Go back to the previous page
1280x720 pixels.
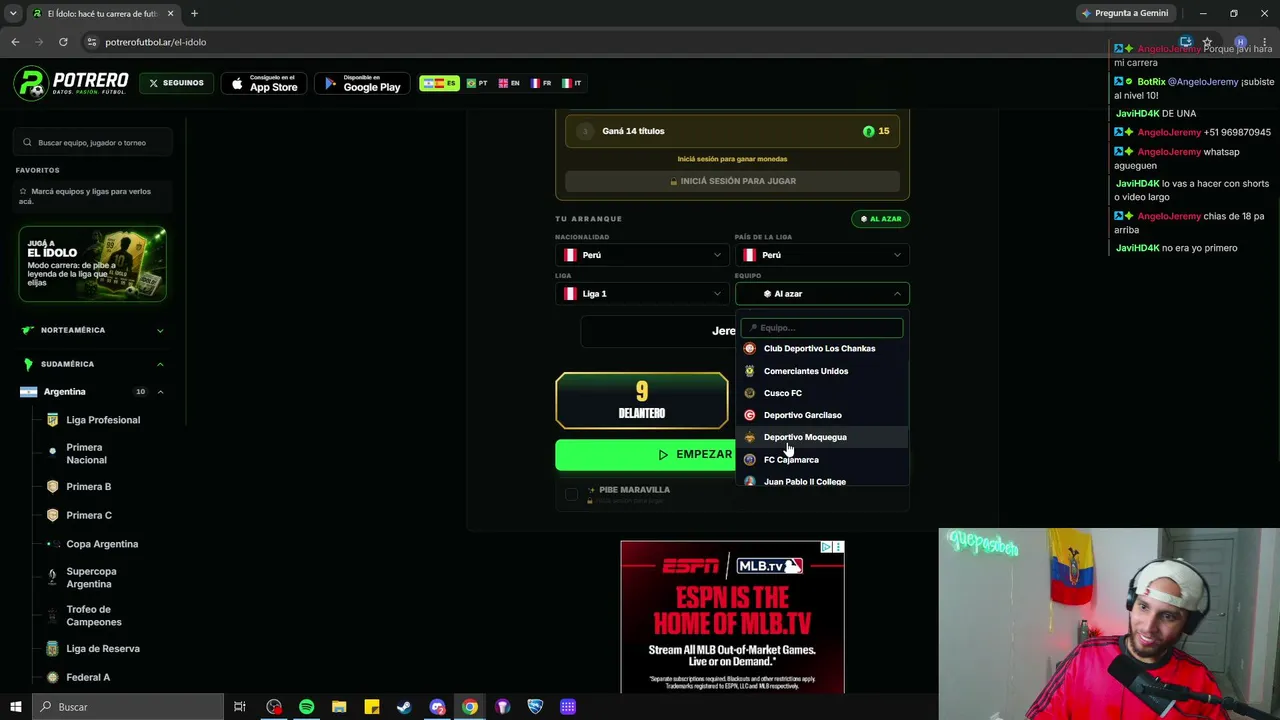pos(15,42)
